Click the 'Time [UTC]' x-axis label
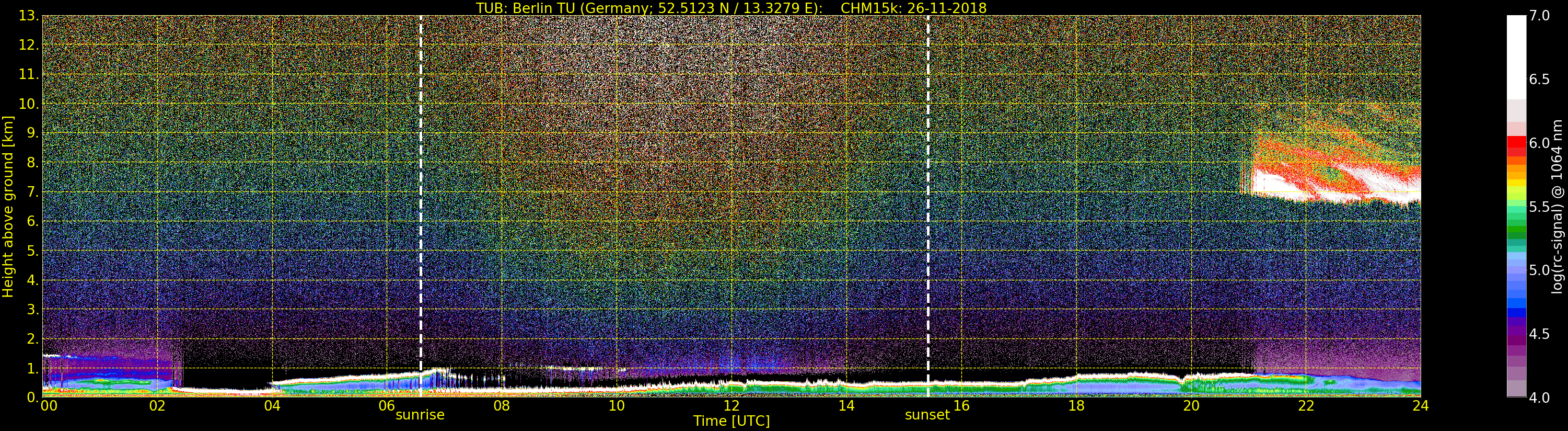This screenshot has height=431, width=1568. (x=731, y=421)
